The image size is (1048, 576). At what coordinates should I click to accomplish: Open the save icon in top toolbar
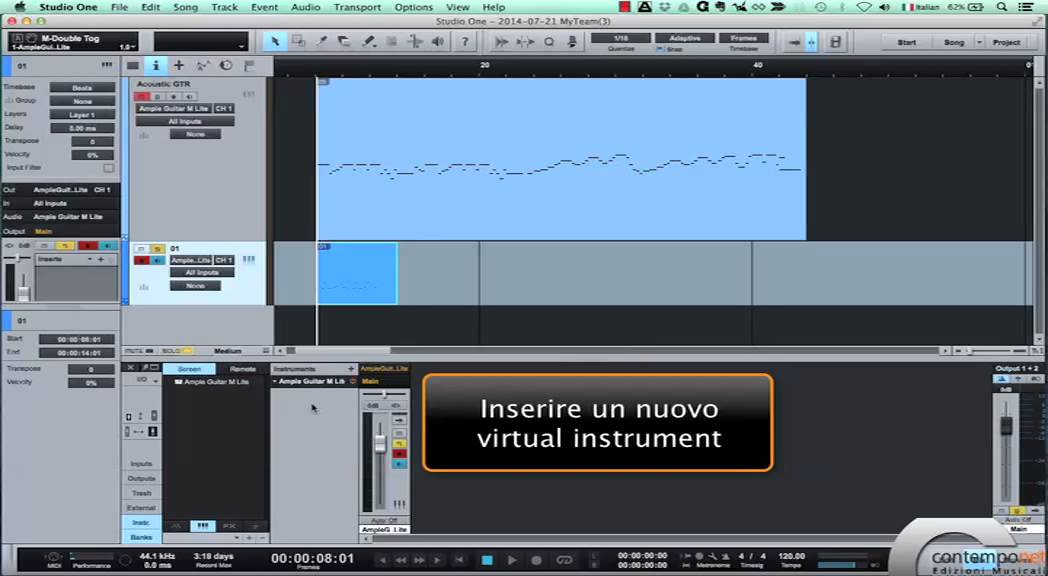click(x=835, y=42)
